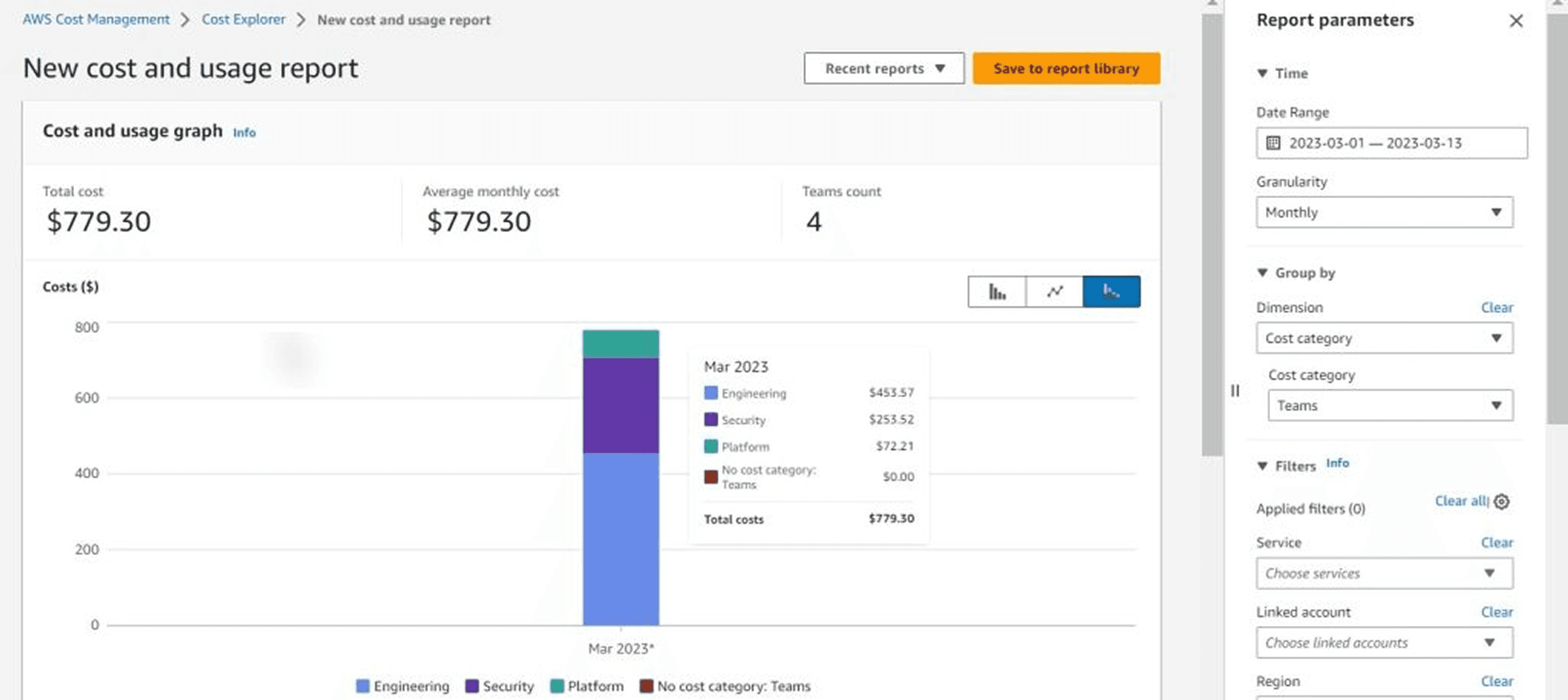Select the stacked bar chart icon
Screen dimensions: 1568x700
(x=1111, y=292)
